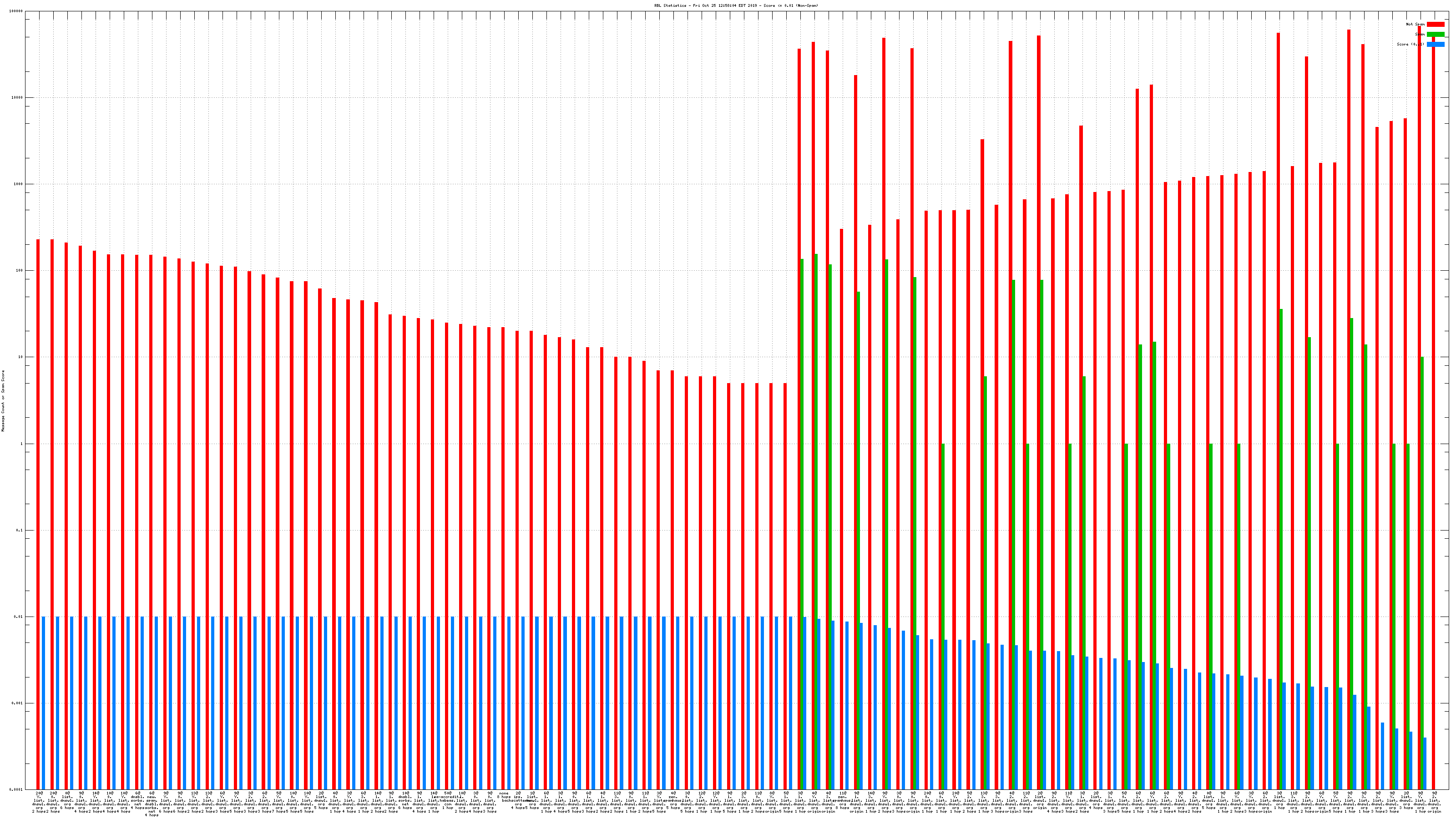Click the leftmost green Spam bar
Viewport: 1456px width, 819px height.
pos(802,509)
